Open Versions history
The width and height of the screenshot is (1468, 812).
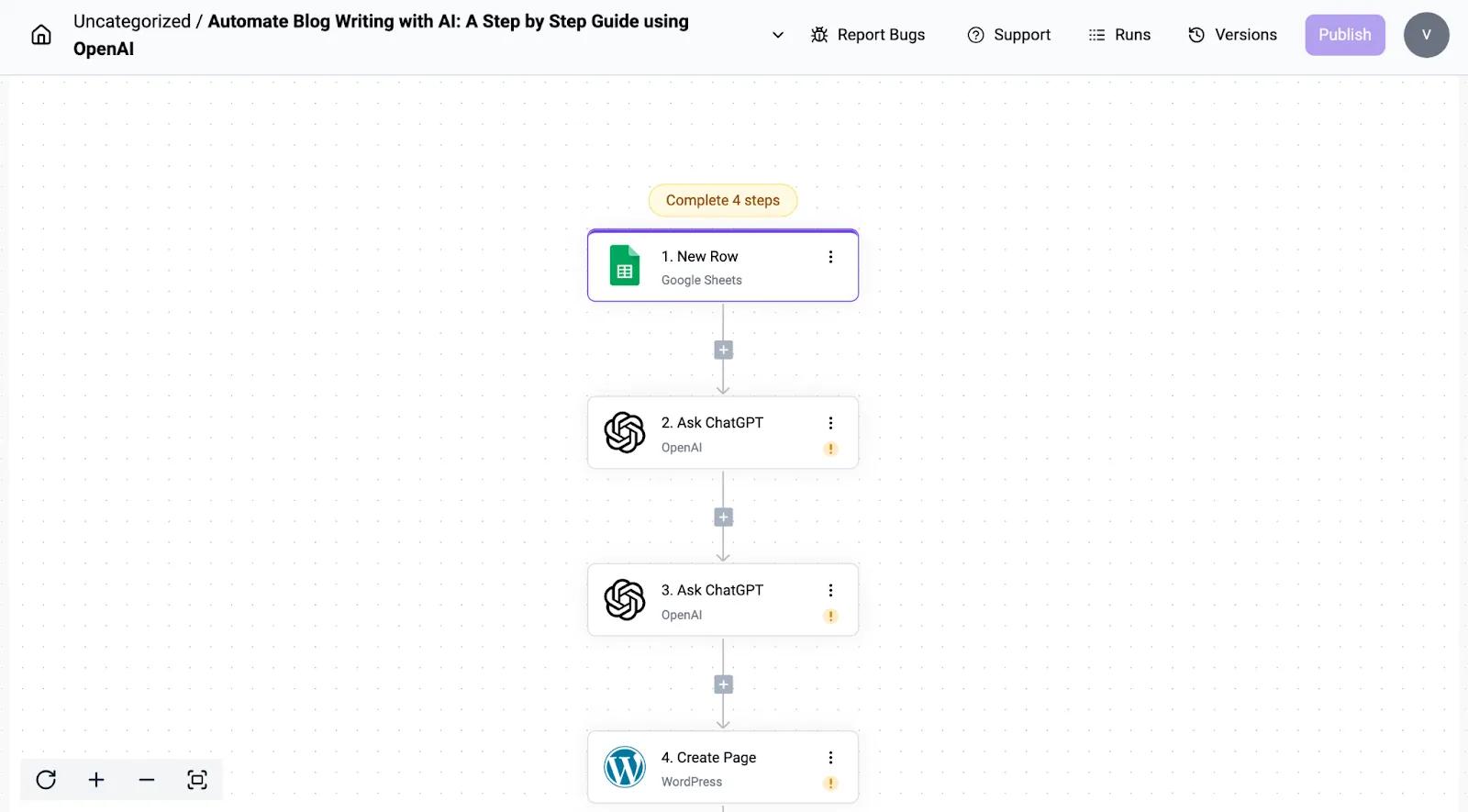click(1232, 35)
